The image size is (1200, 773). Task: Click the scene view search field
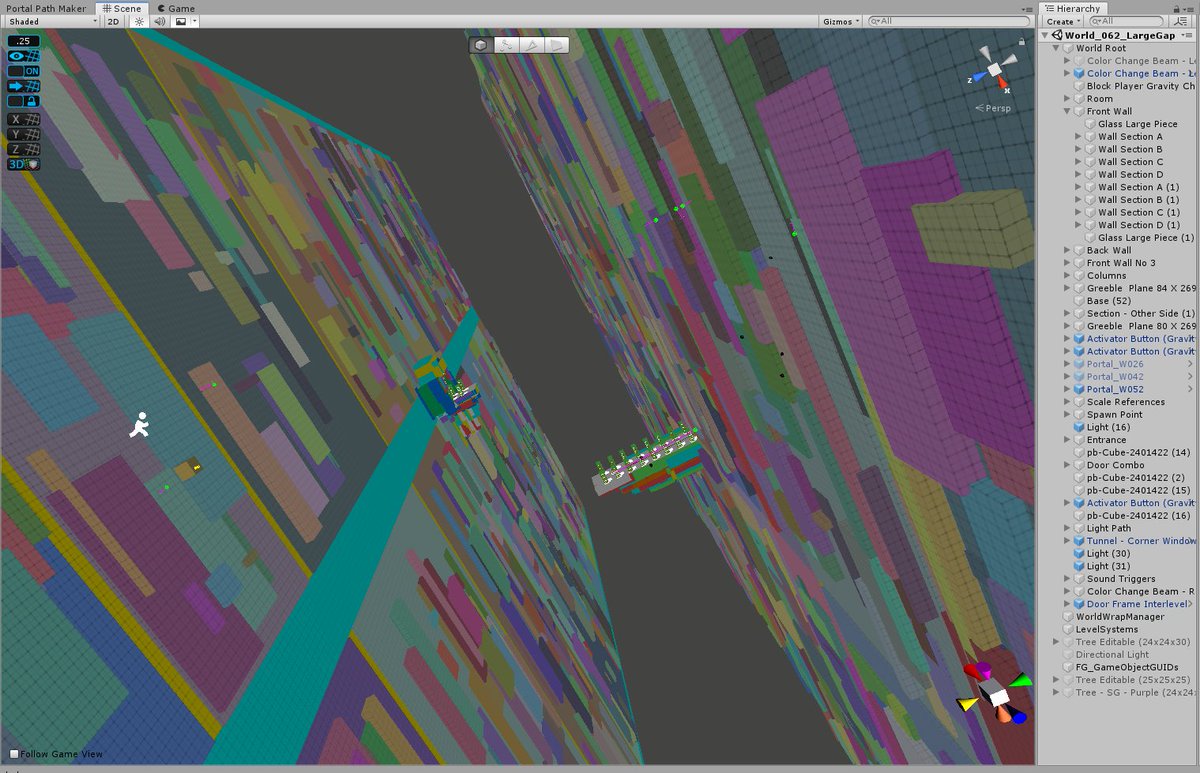pyautogui.click(x=948, y=21)
